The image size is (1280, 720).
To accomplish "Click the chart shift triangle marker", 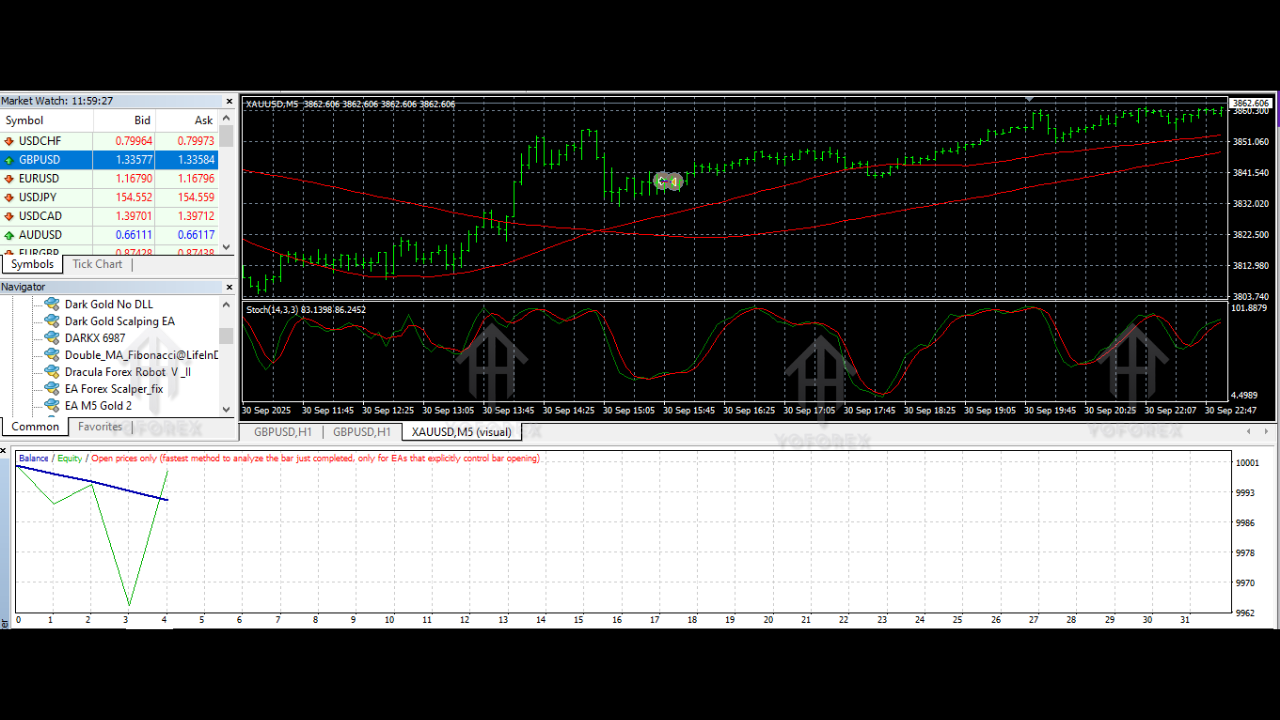I will [x=1029, y=99].
